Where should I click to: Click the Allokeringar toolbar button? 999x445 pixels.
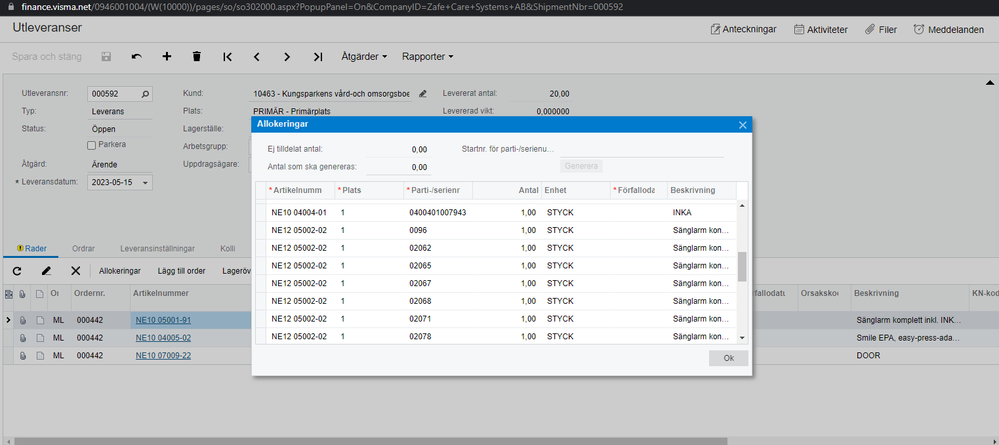point(120,271)
